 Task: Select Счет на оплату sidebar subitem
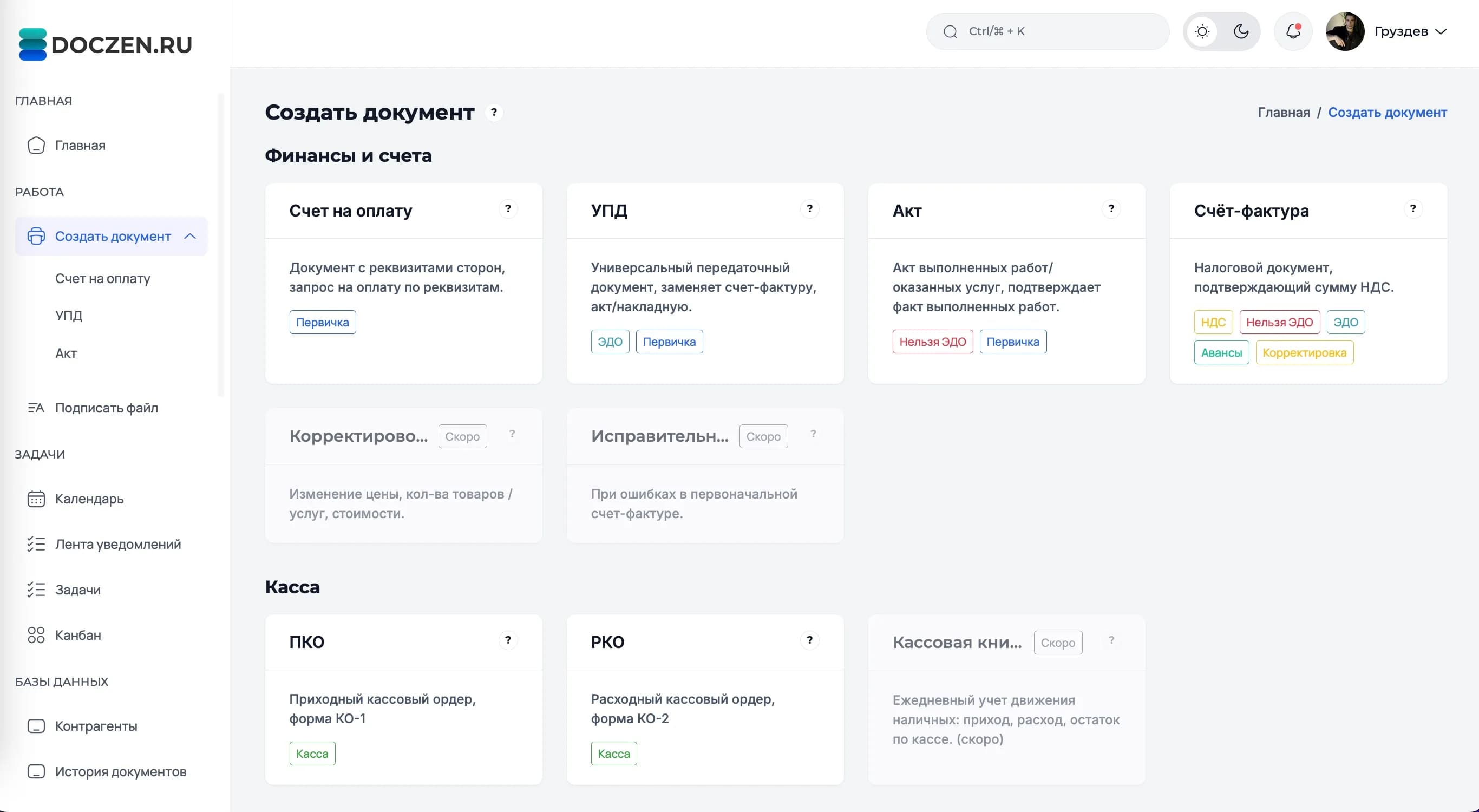pos(103,278)
